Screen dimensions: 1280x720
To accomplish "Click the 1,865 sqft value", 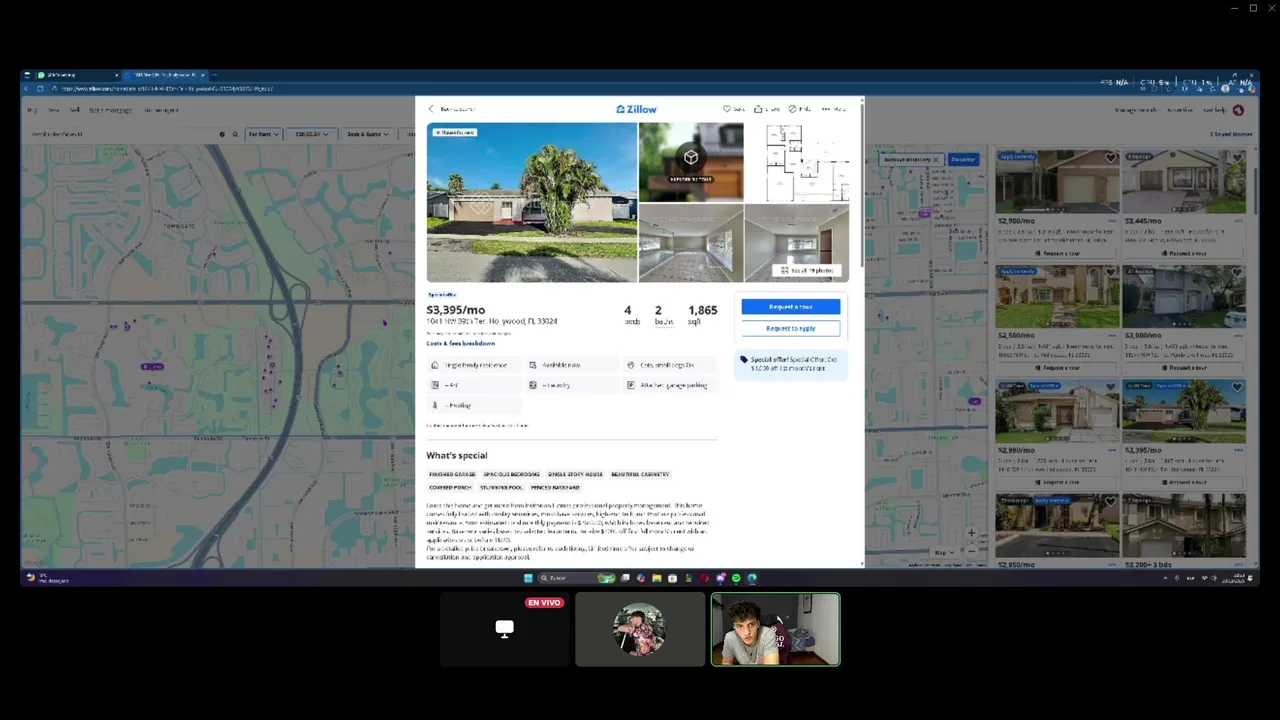I will point(702,310).
